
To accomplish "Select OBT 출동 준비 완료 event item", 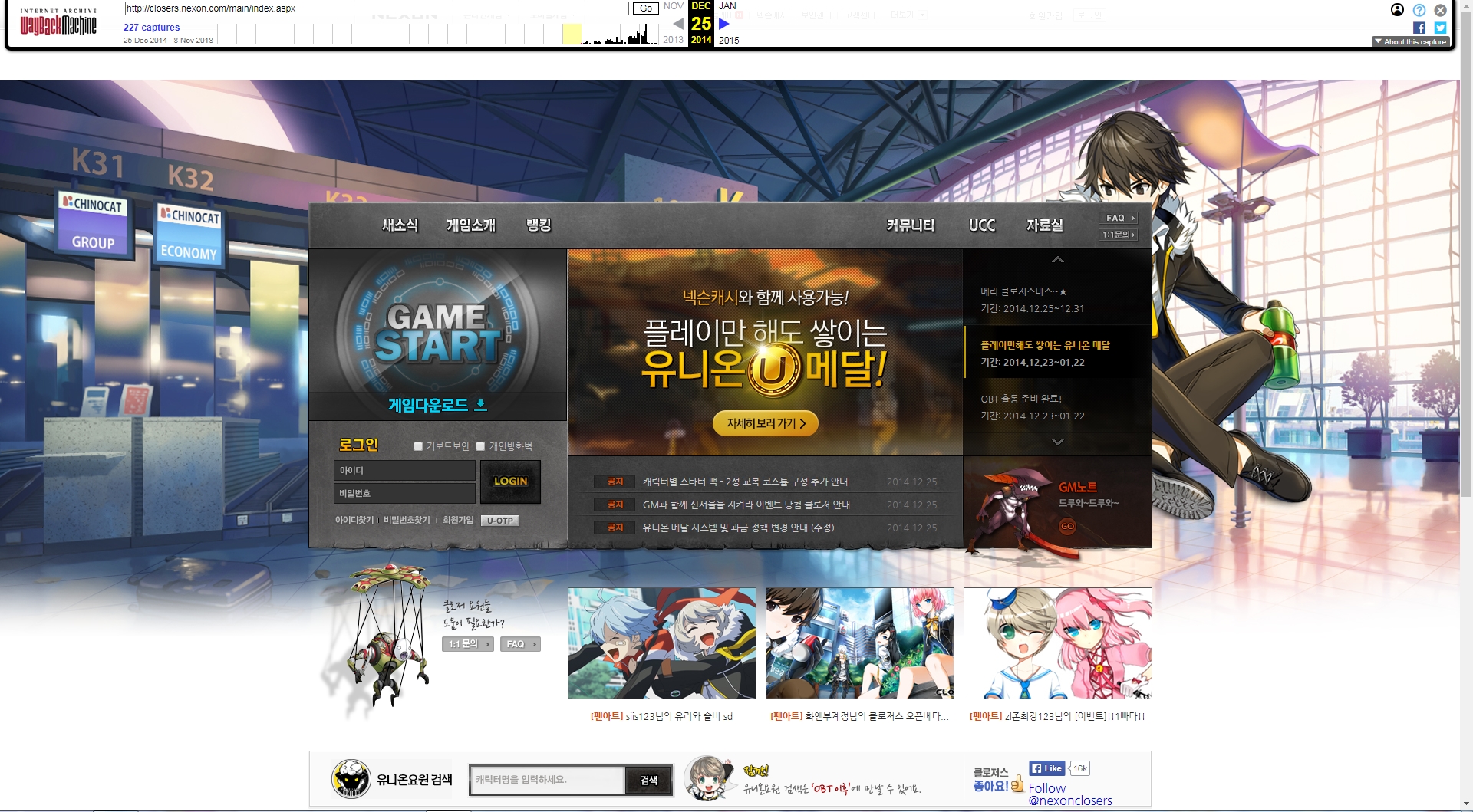I will 1057,407.
